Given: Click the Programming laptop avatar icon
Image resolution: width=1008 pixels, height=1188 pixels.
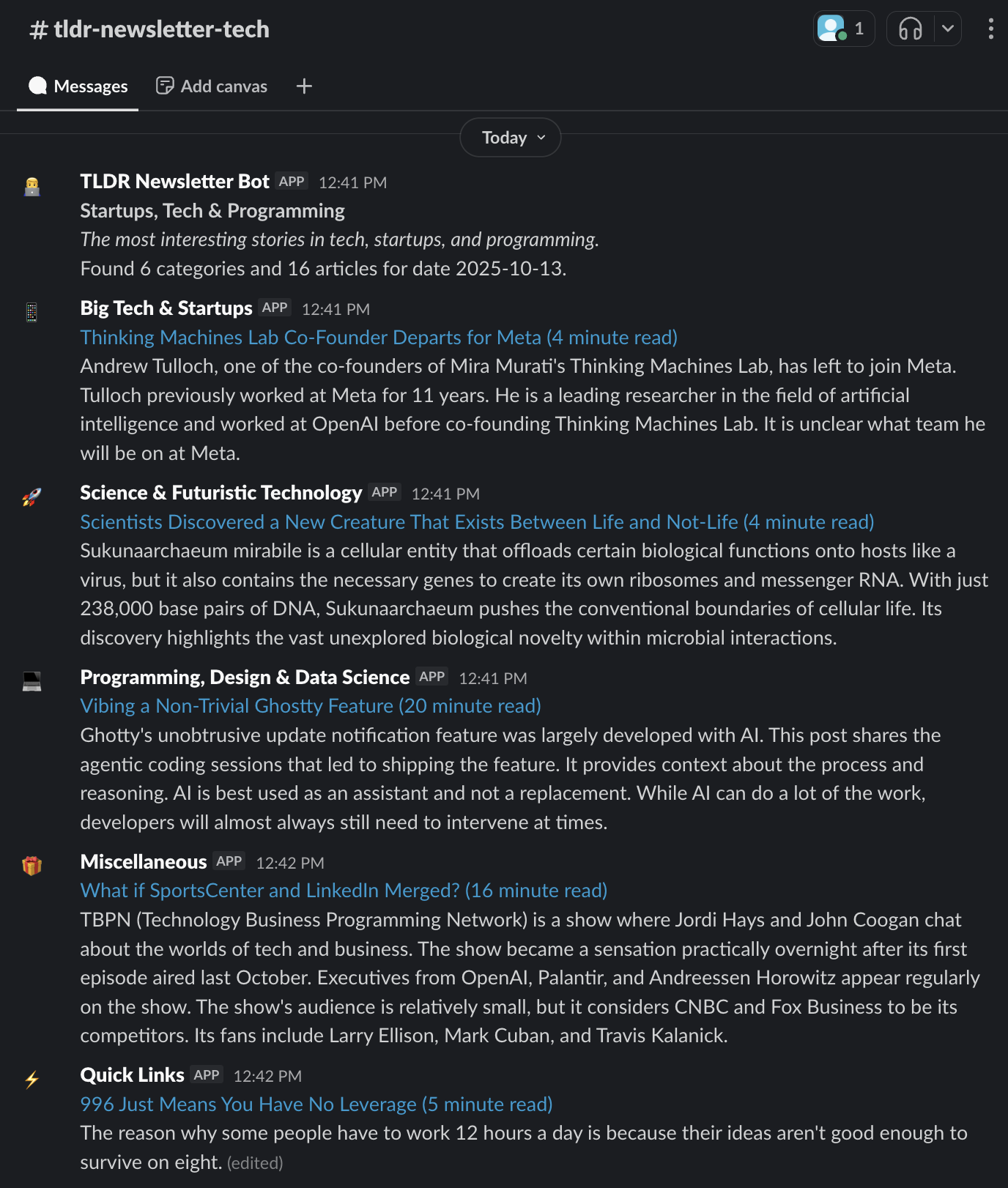Looking at the screenshot, I should 32,682.
